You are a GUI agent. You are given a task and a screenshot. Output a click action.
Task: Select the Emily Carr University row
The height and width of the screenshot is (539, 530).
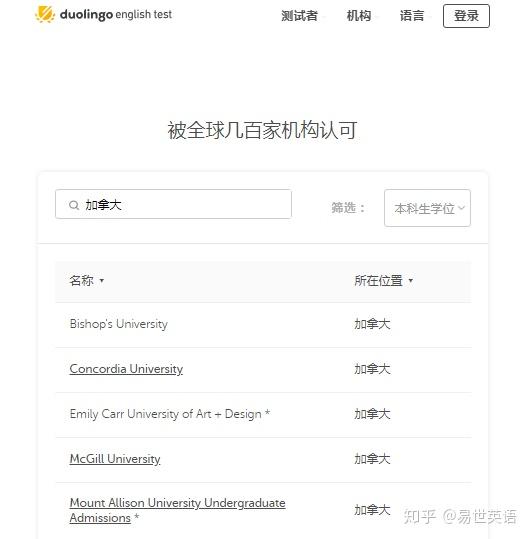pos(264,415)
